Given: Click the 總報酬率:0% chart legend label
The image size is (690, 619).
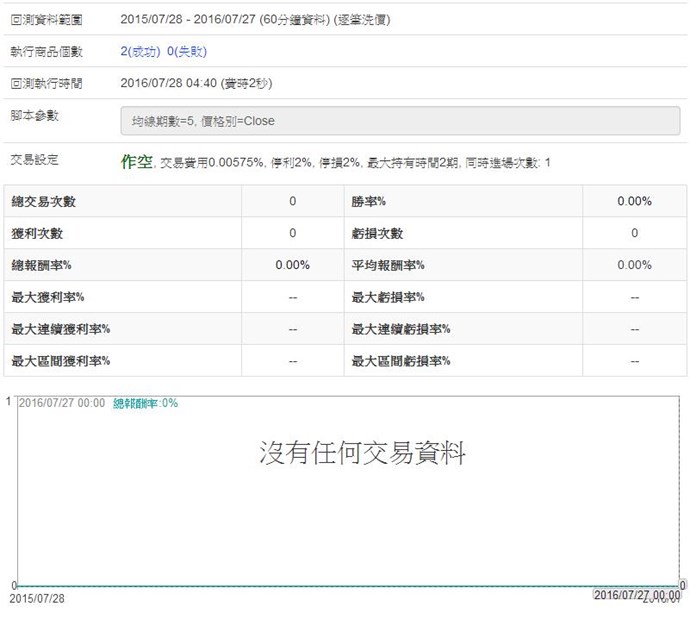Looking at the screenshot, I should point(145,403).
